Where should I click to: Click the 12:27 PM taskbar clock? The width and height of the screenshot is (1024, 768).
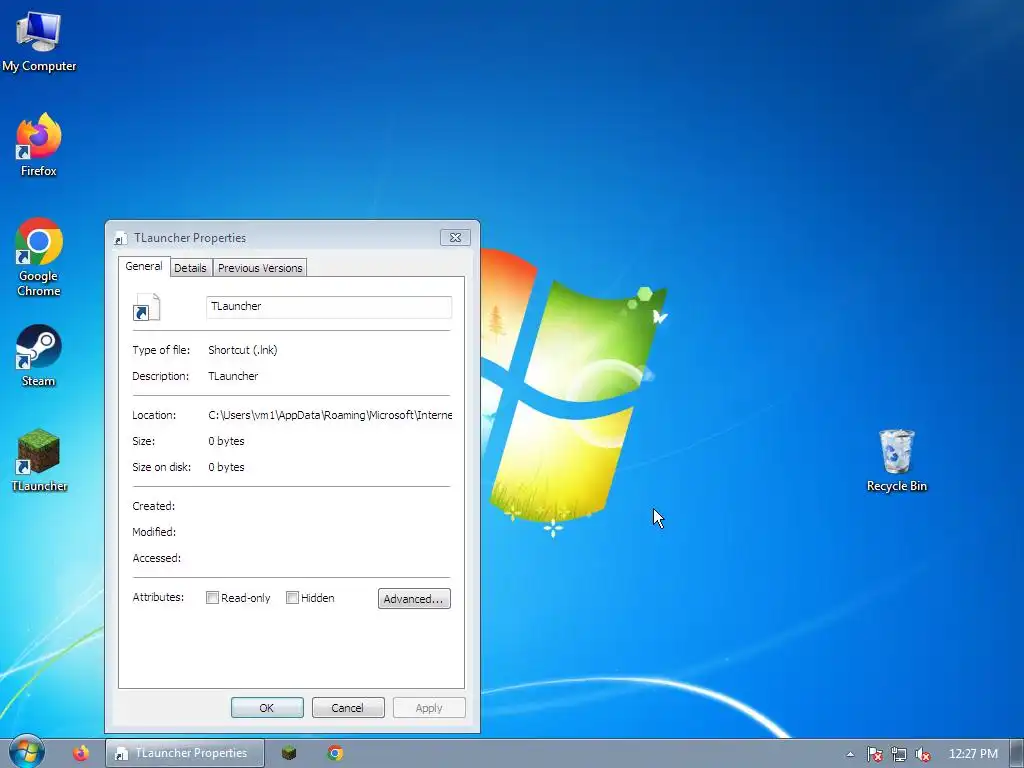[973, 754]
